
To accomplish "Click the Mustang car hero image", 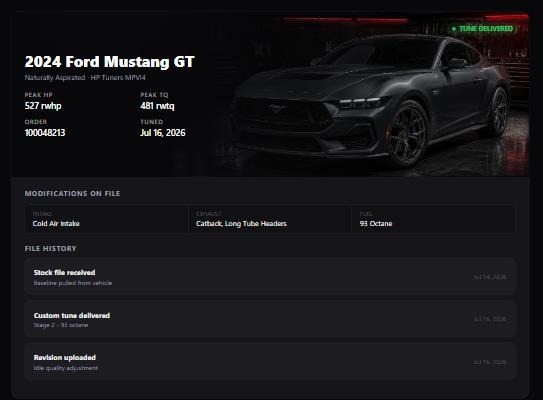I will click(372, 95).
